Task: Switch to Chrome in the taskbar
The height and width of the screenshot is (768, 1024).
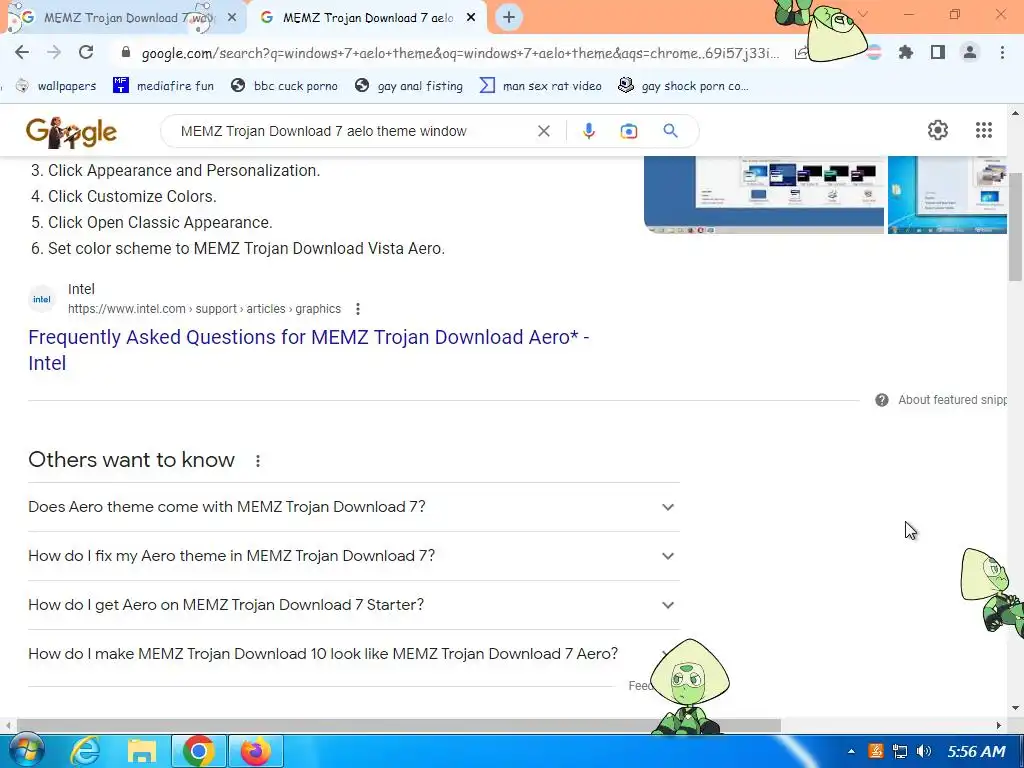Action: click(x=199, y=752)
